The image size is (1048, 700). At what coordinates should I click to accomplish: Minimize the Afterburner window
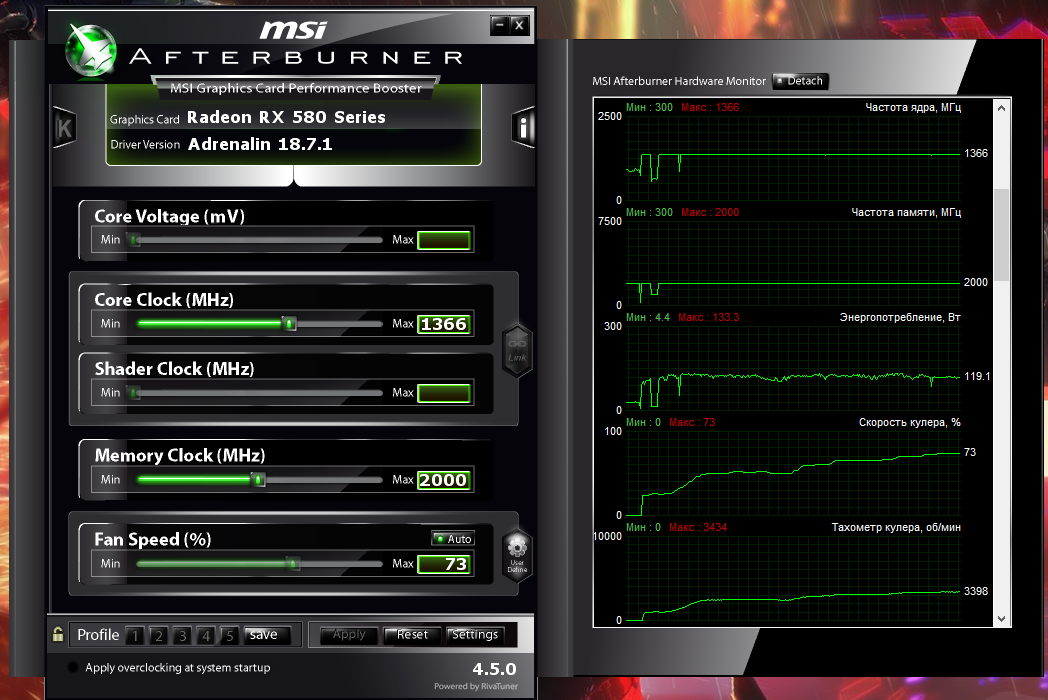tap(499, 25)
